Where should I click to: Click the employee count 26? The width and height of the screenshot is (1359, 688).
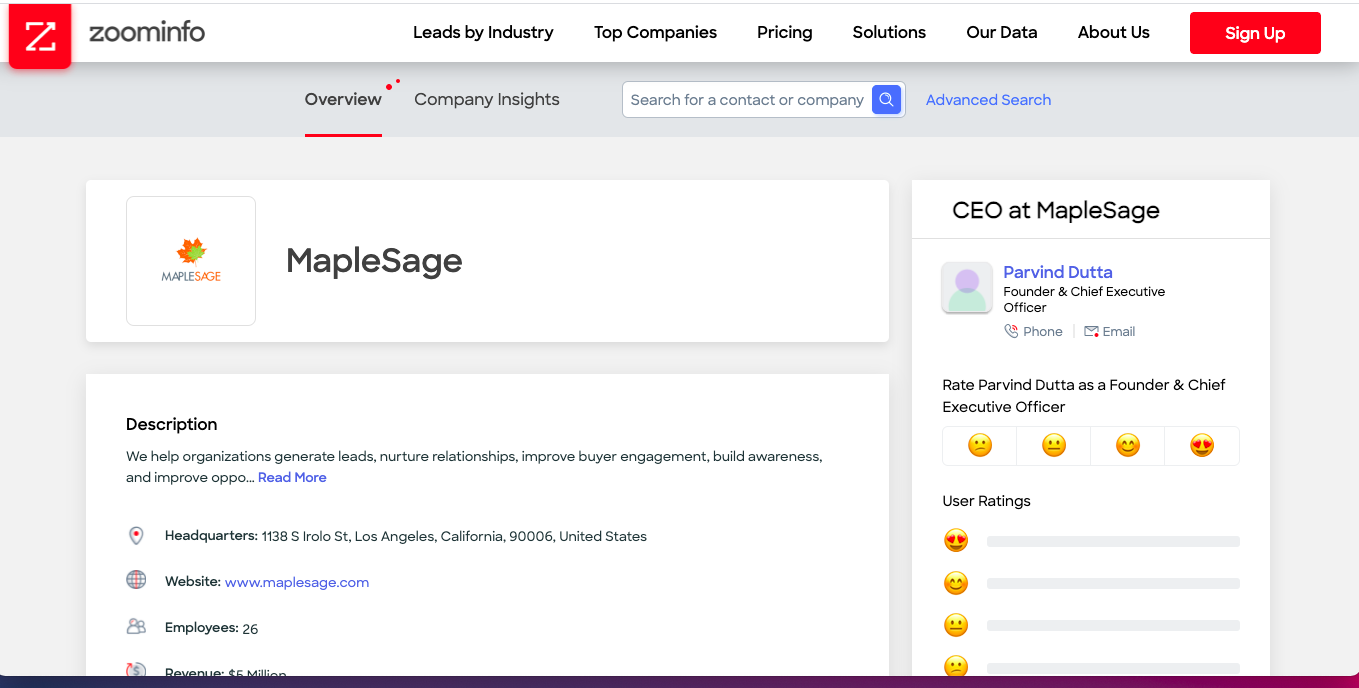pyautogui.click(x=250, y=629)
